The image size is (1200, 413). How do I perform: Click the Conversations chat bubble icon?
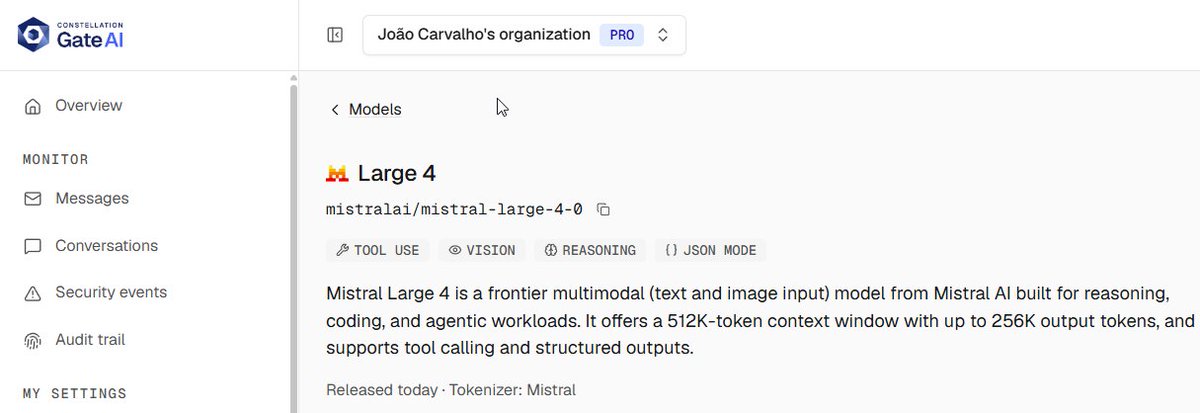[33, 246]
